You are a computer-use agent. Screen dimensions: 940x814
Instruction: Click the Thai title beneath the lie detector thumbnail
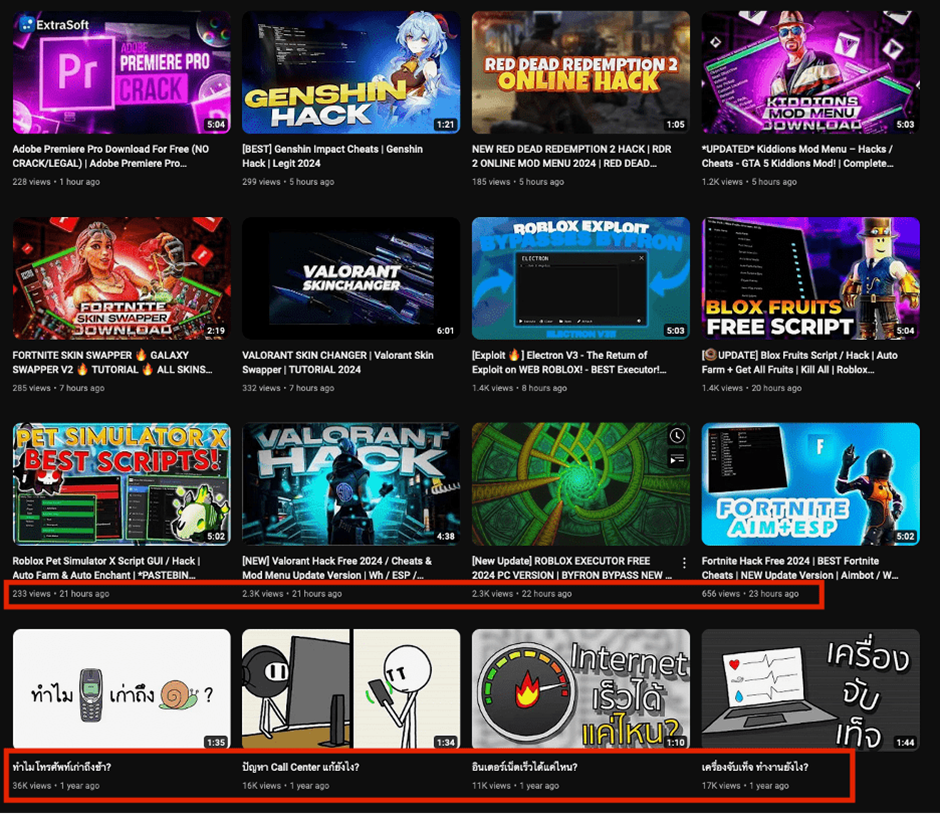click(755, 767)
